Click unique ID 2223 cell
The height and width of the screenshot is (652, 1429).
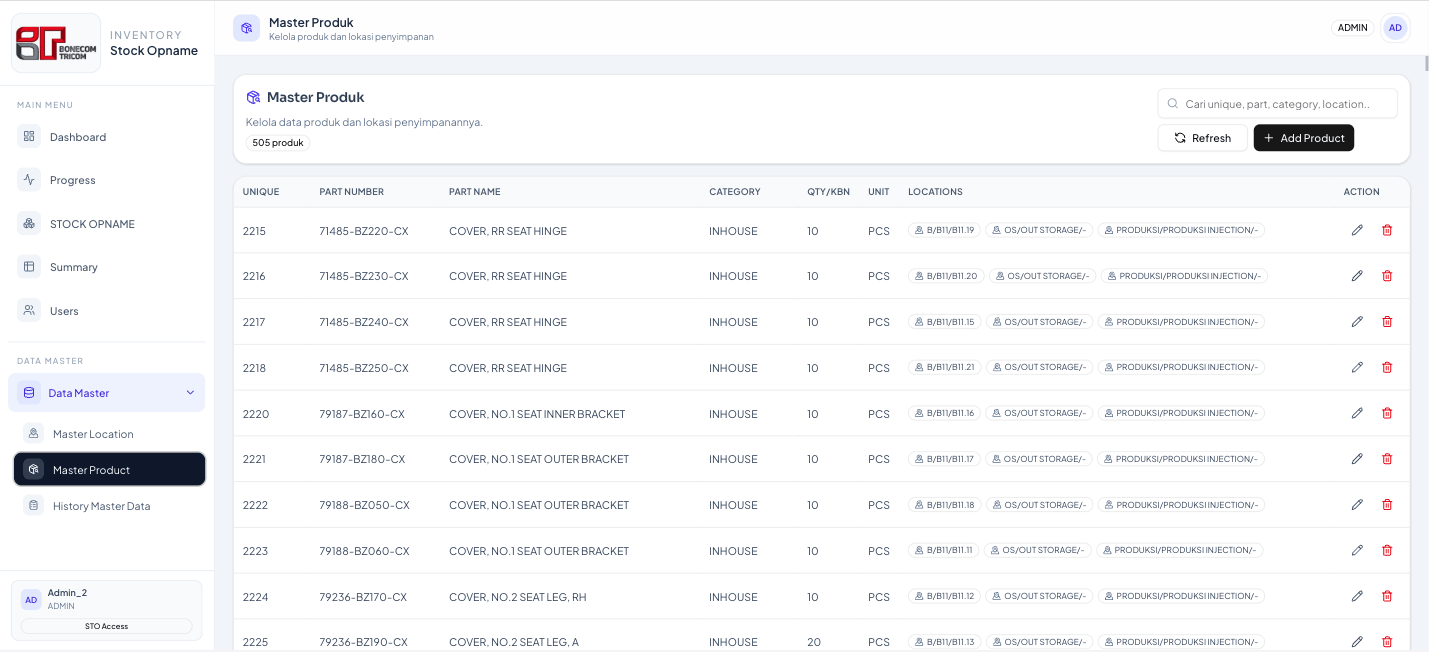[255, 551]
